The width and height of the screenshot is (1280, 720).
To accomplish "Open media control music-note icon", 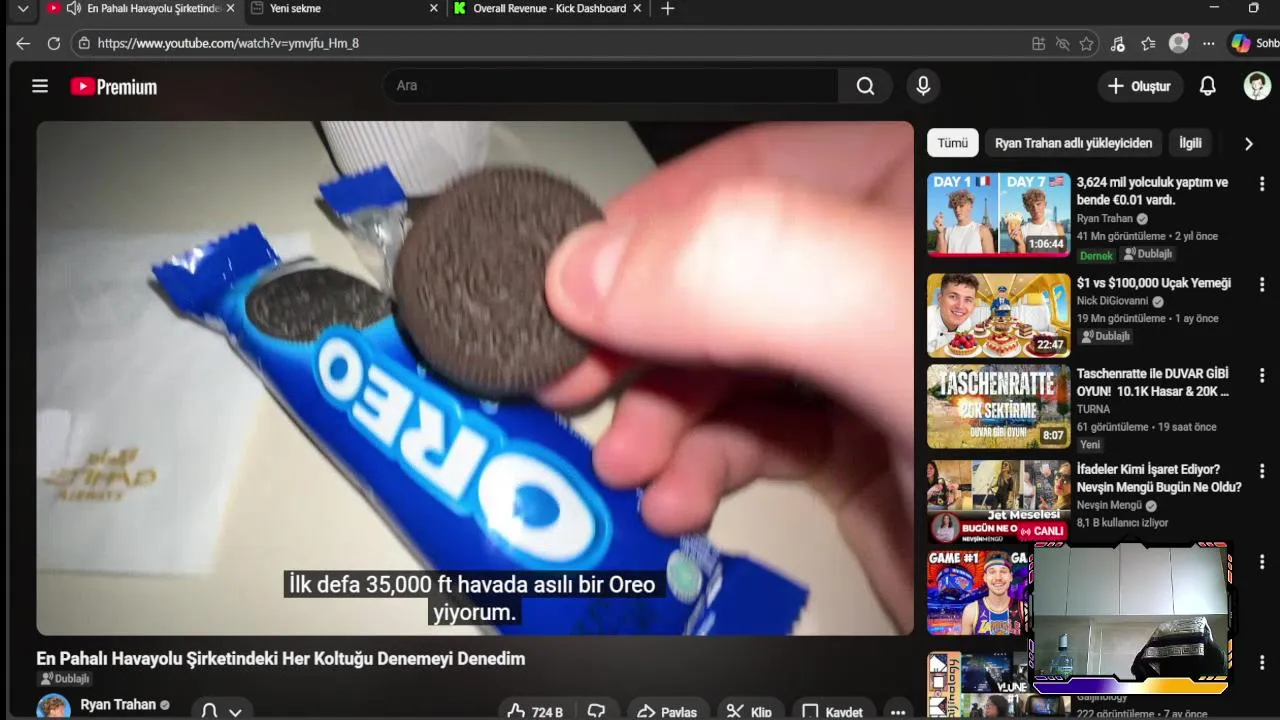I will click(x=1118, y=44).
